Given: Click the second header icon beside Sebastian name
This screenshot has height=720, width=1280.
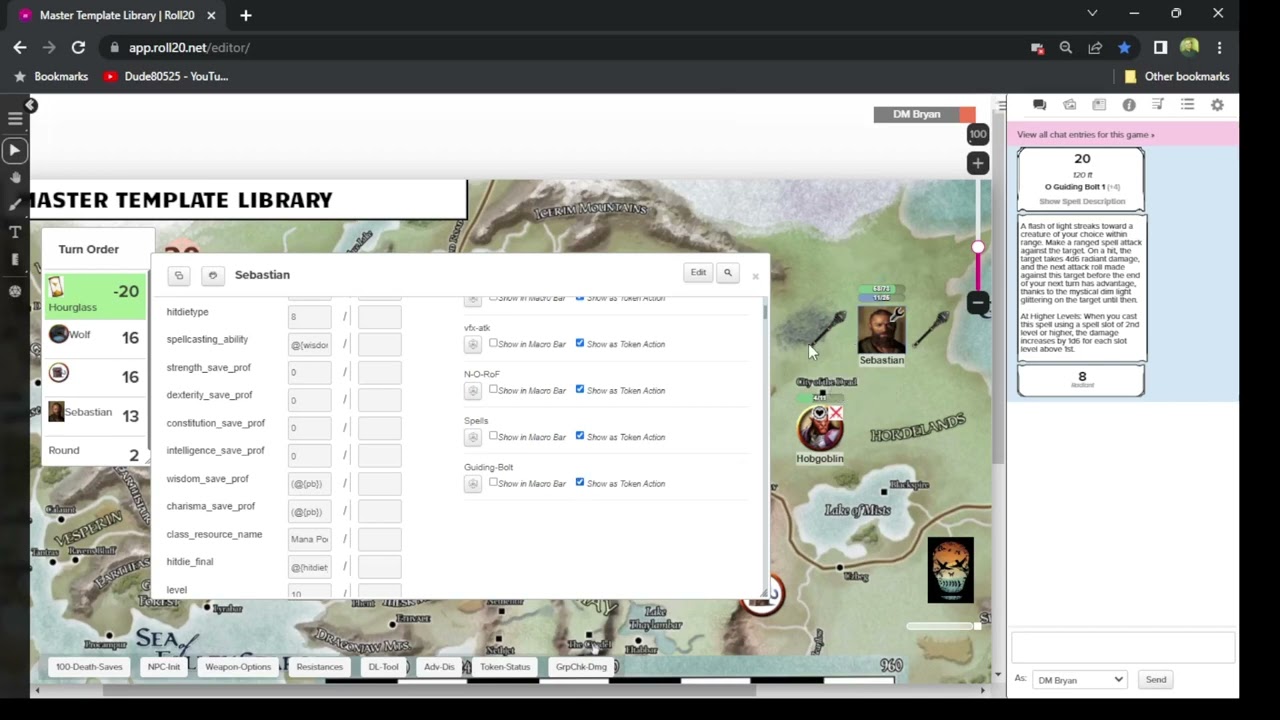Looking at the screenshot, I should [x=212, y=275].
